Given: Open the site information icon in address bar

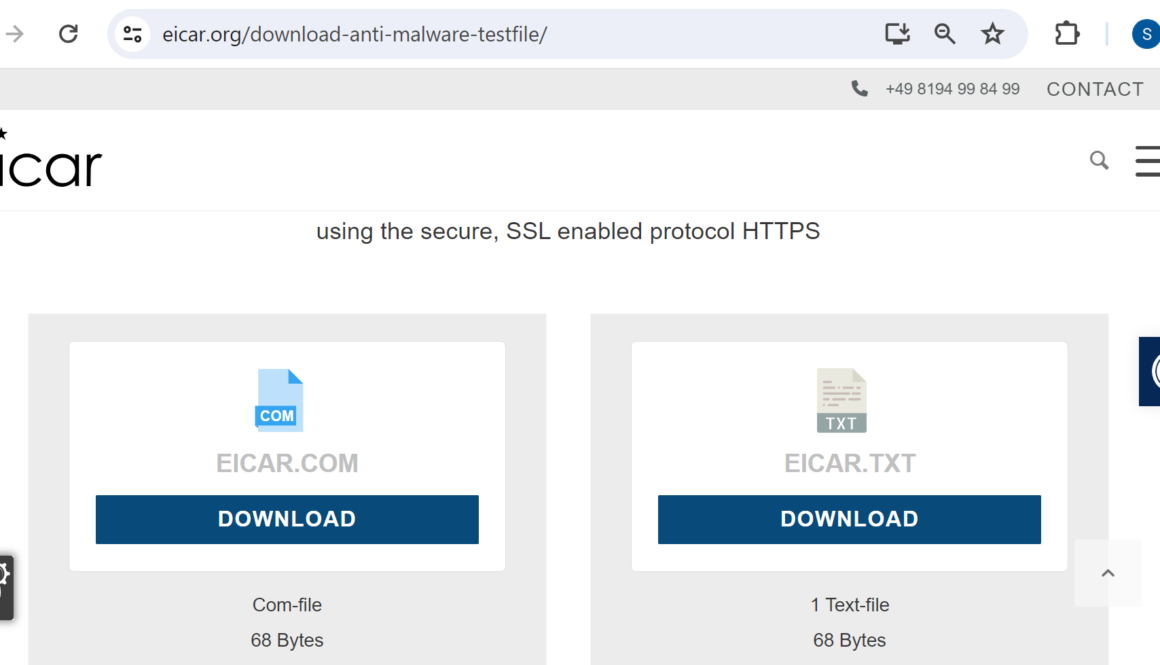Looking at the screenshot, I should pyautogui.click(x=133, y=34).
